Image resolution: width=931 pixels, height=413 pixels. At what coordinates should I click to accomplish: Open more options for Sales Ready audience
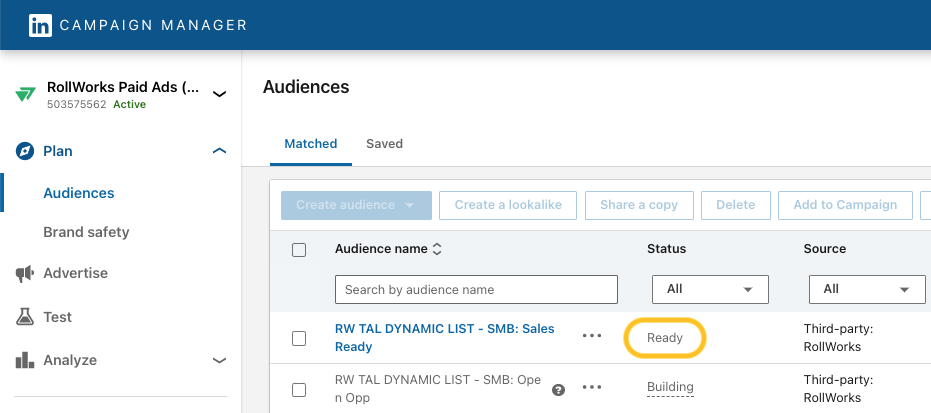[592, 336]
